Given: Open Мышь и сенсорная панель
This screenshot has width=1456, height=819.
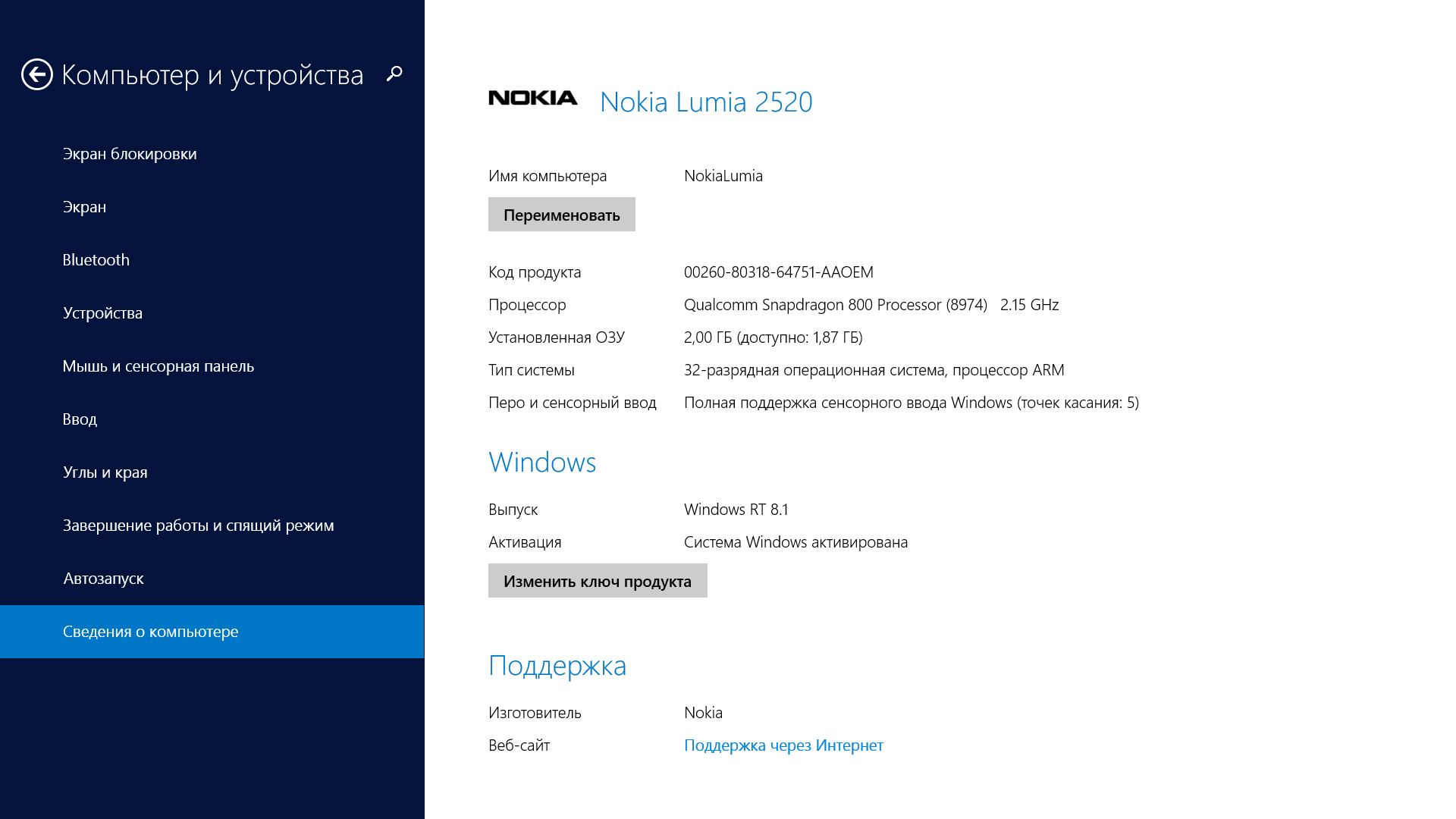Looking at the screenshot, I should pos(212,366).
